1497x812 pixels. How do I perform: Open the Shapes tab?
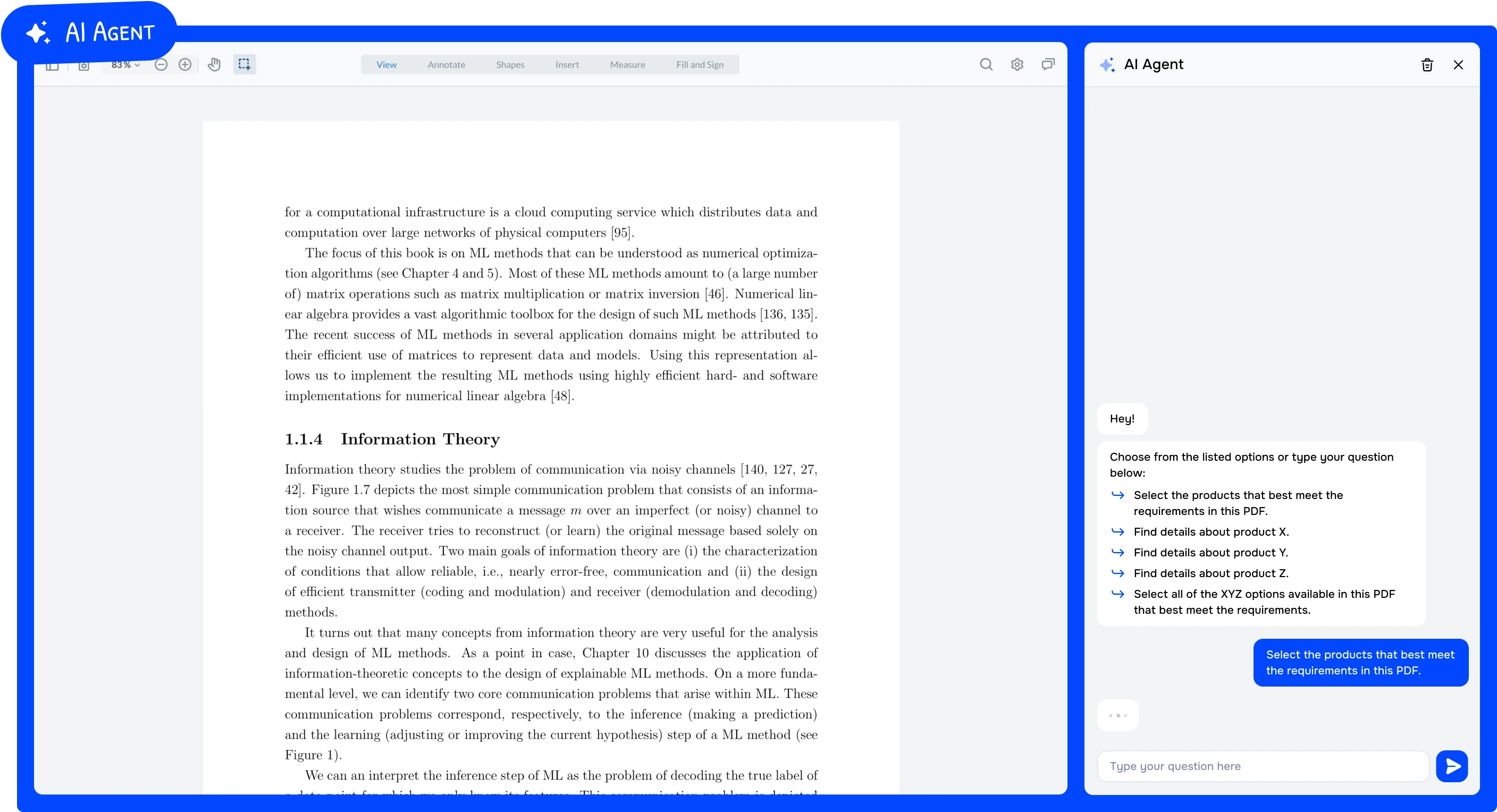[510, 64]
